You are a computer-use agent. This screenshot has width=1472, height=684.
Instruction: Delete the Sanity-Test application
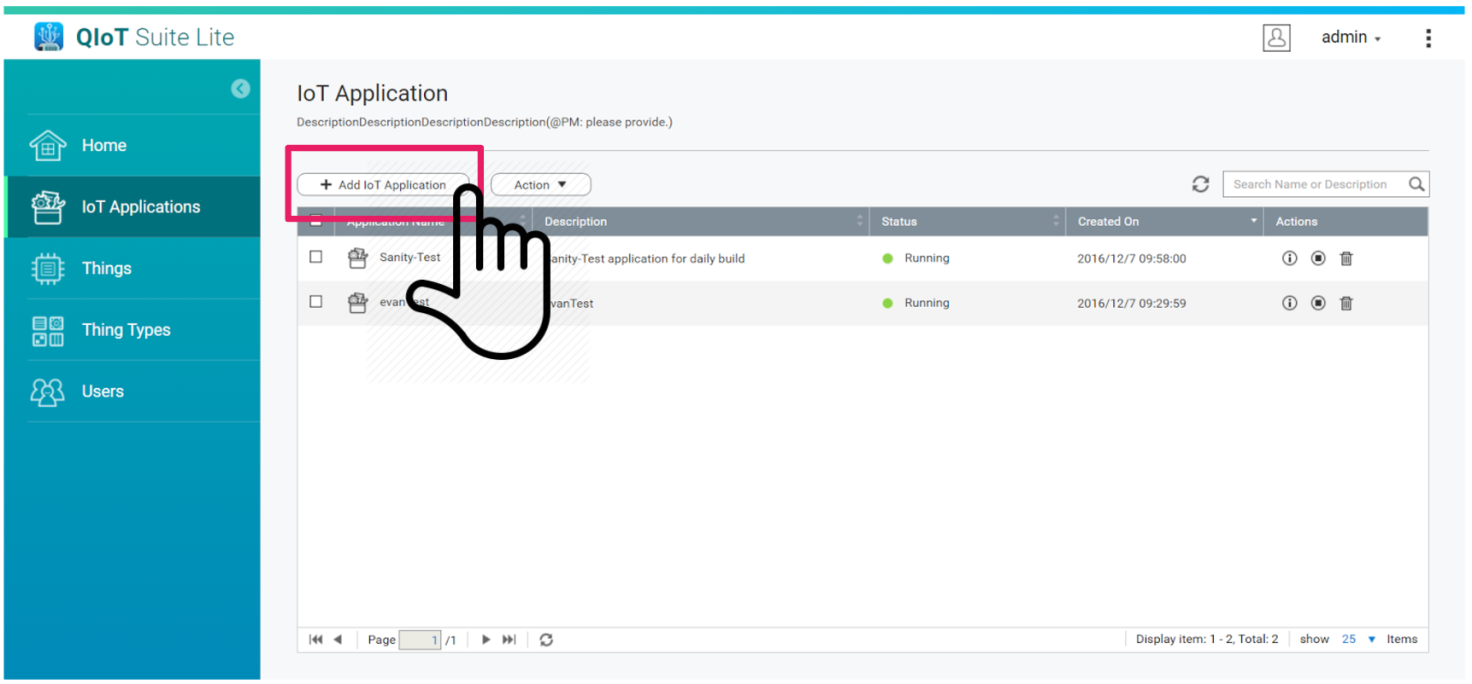[x=1346, y=257]
